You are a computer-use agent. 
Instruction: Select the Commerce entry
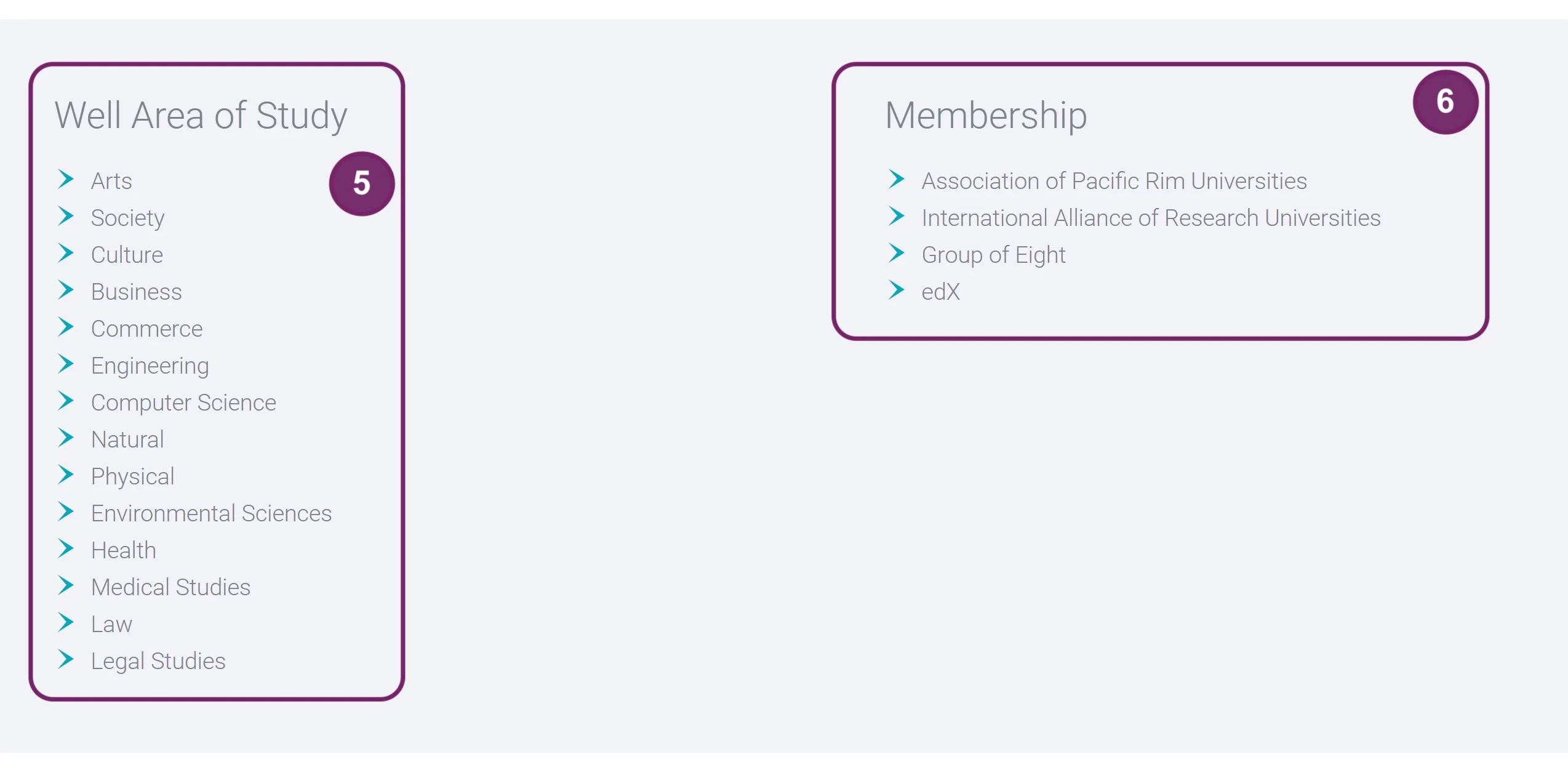pos(146,329)
